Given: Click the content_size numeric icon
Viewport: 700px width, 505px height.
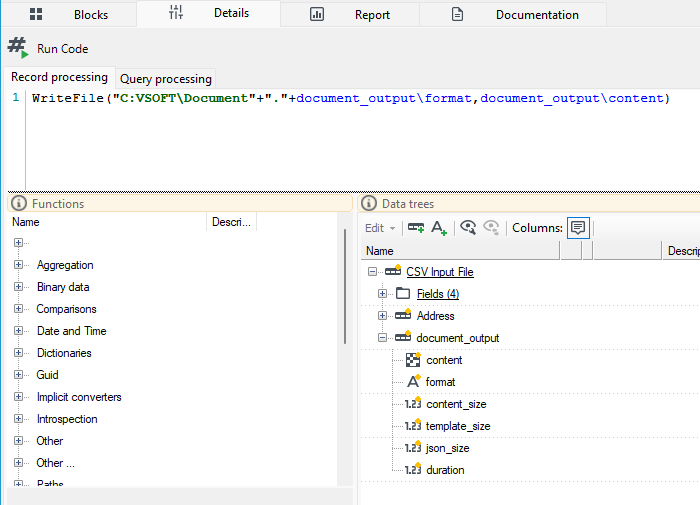Looking at the screenshot, I should 413,403.
